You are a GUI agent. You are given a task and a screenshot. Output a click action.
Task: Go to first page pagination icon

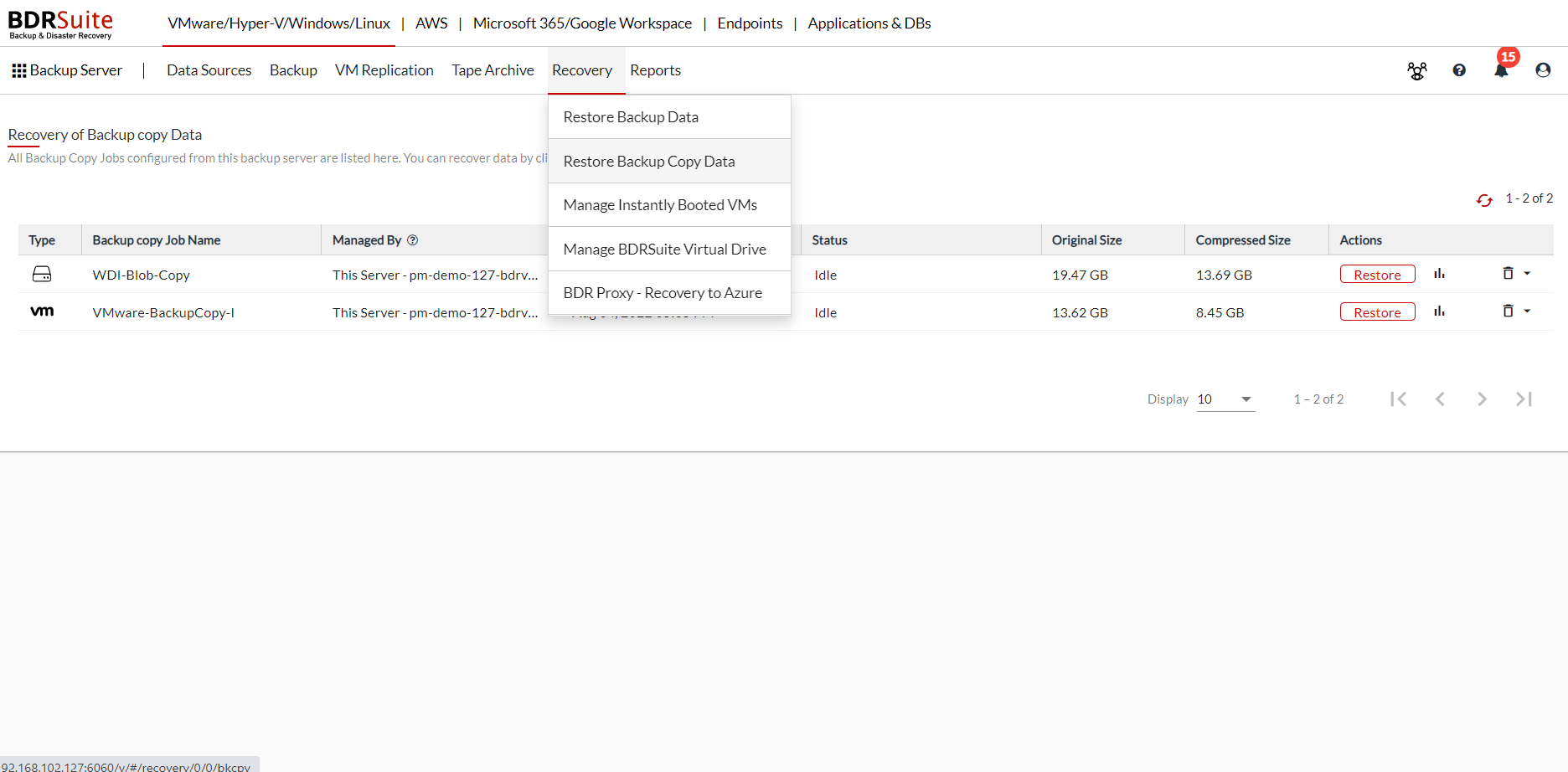tap(1398, 399)
